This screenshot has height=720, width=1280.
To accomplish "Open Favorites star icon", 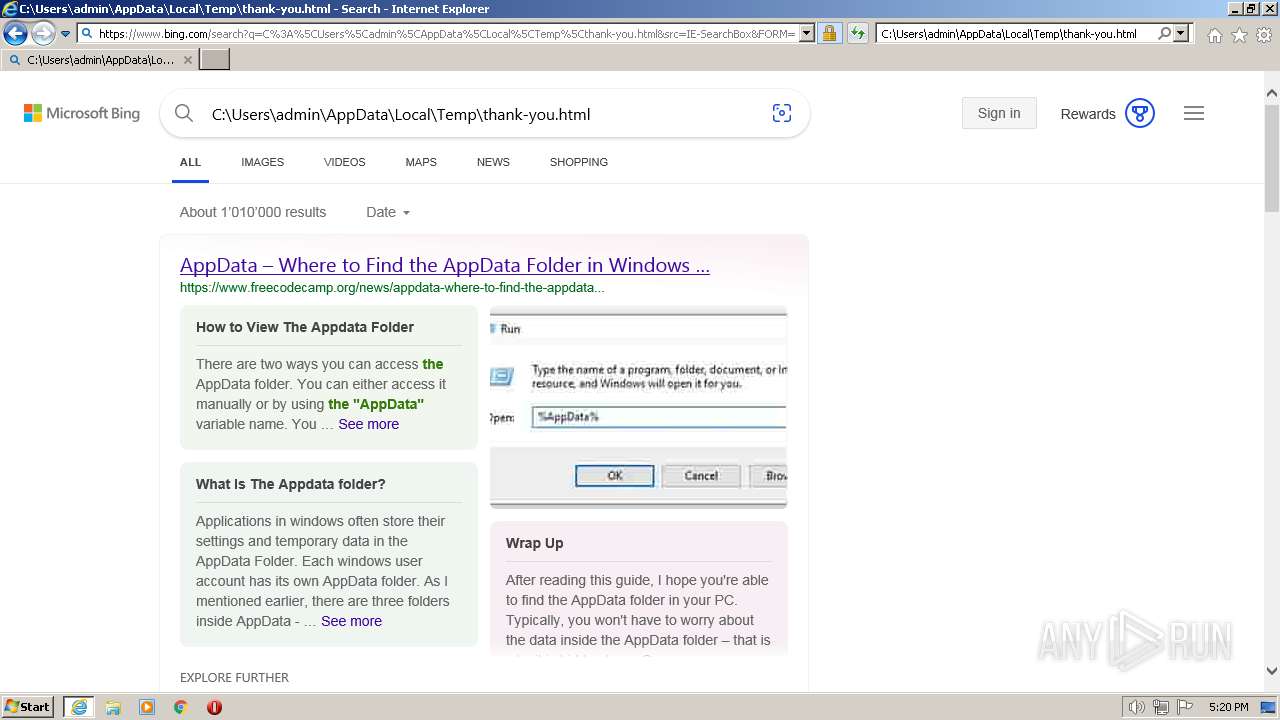I will (x=1239, y=35).
